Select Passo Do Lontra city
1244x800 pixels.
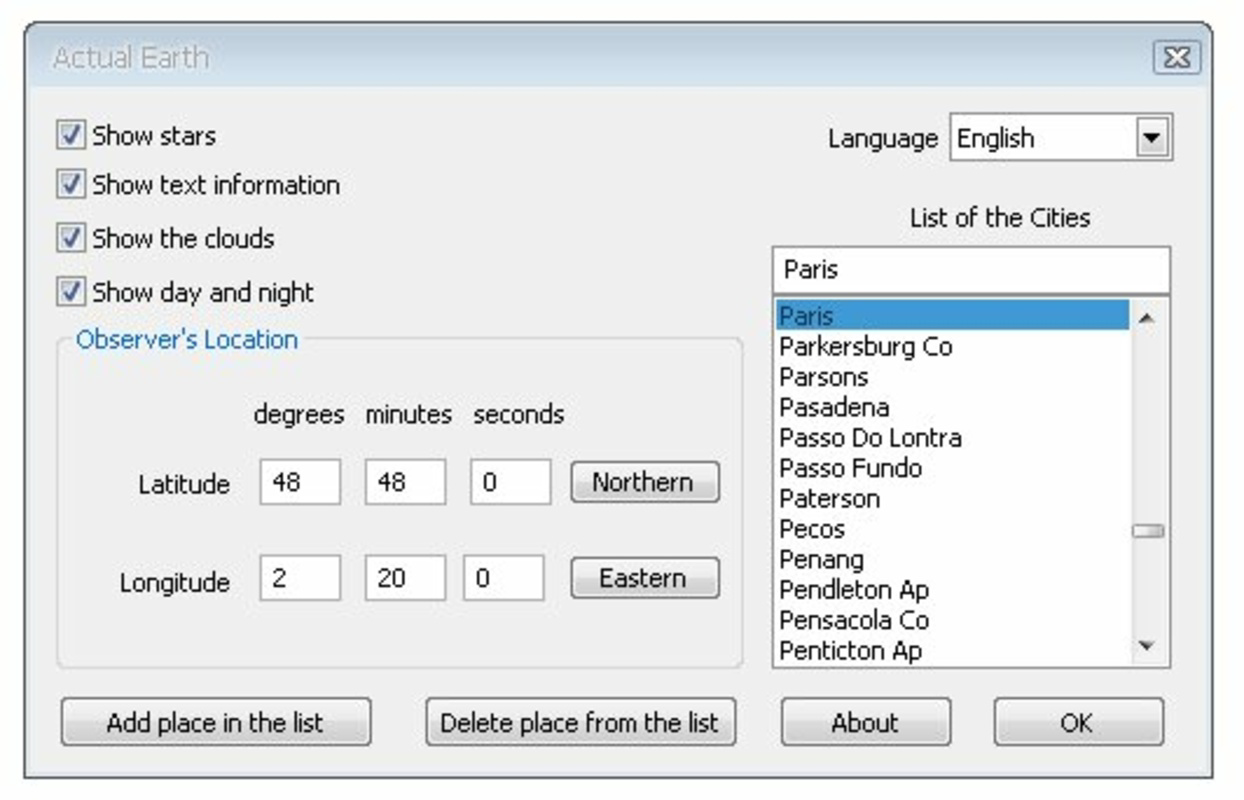(x=952, y=438)
